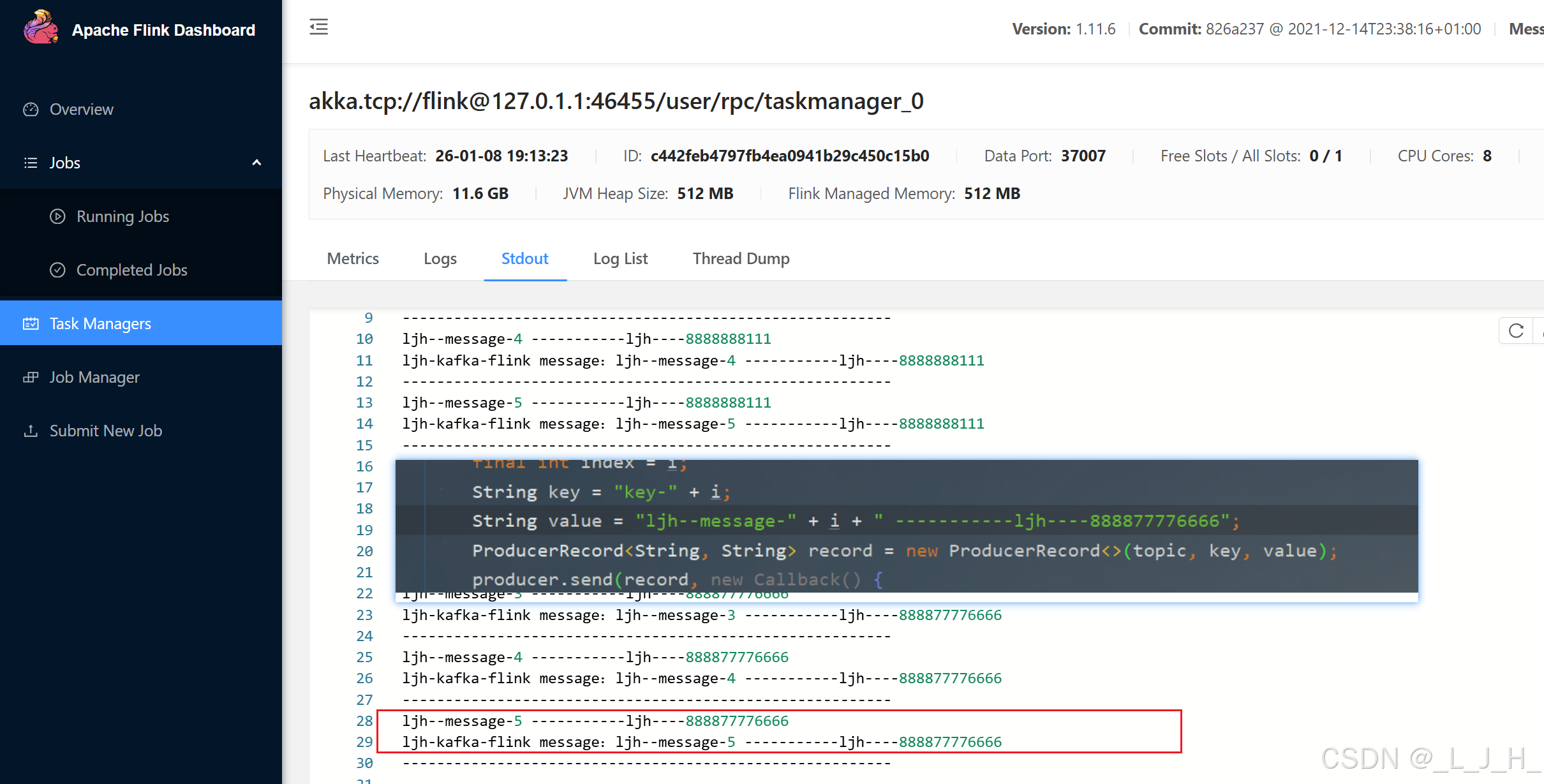
Task: Click Running Jobs play icon
Action: pyautogui.click(x=57, y=217)
